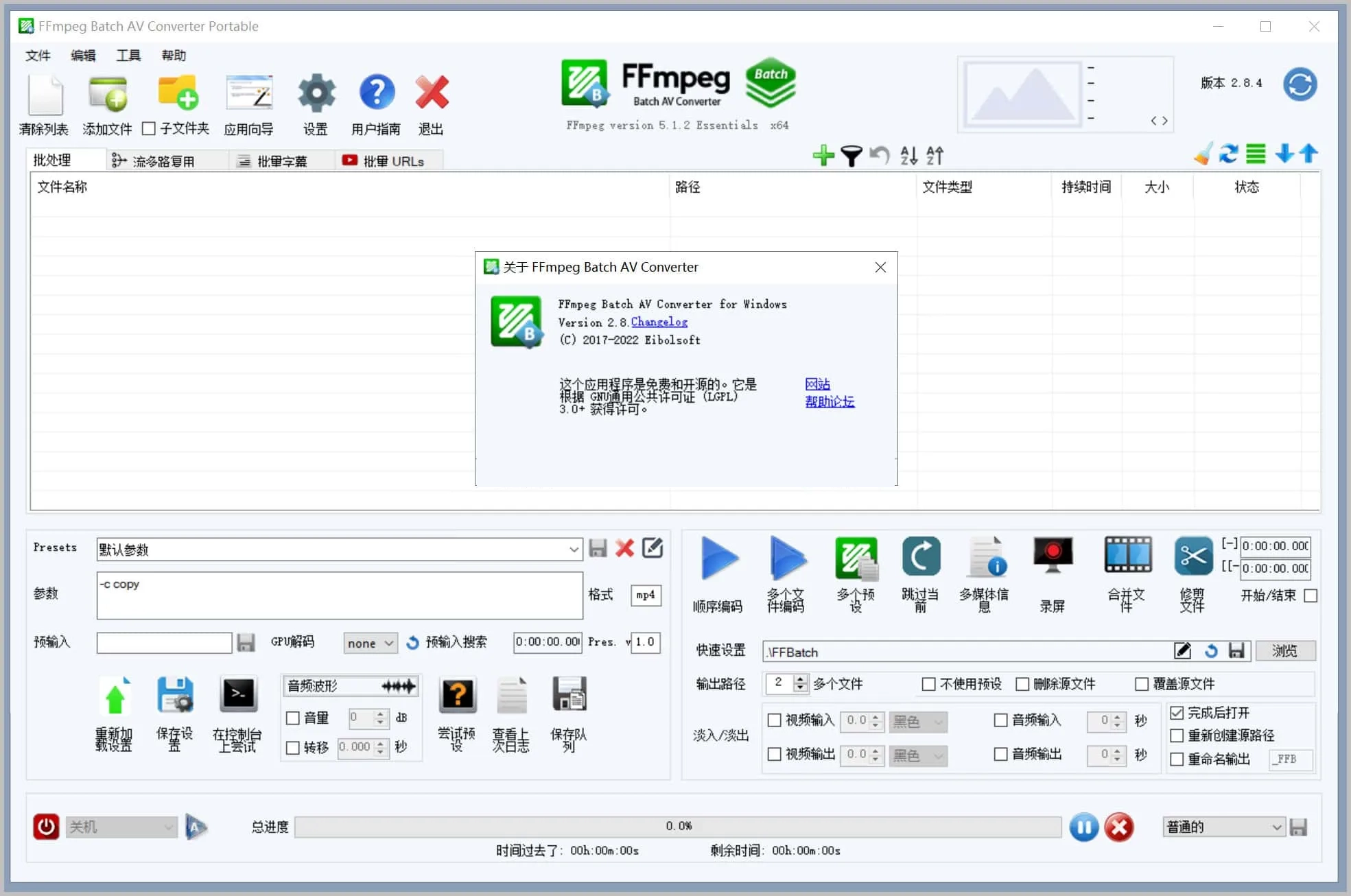Click the Changelog link
The image size is (1351, 896).
click(x=659, y=322)
